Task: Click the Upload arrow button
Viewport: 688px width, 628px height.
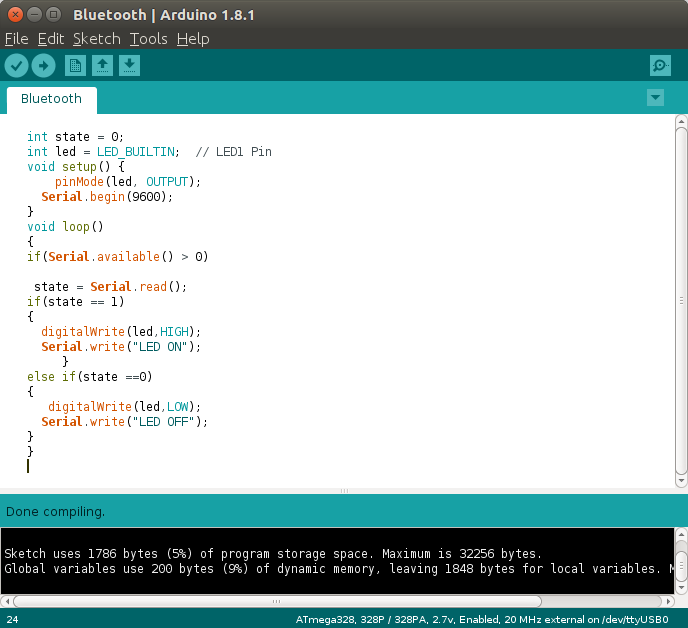Action: [x=43, y=66]
